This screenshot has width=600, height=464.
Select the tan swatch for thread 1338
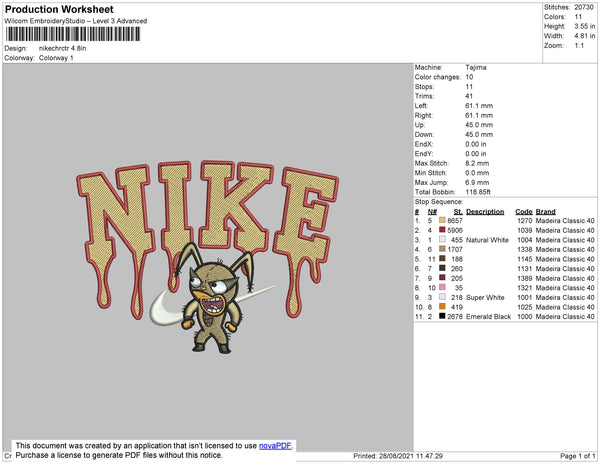[x=442, y=249]
